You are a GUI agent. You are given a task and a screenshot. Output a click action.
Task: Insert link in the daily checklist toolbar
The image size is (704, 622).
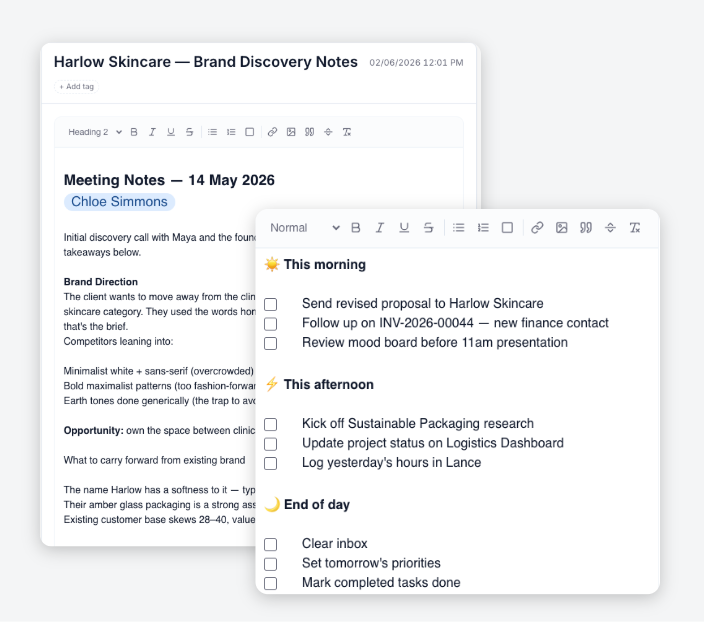[537, 228]
